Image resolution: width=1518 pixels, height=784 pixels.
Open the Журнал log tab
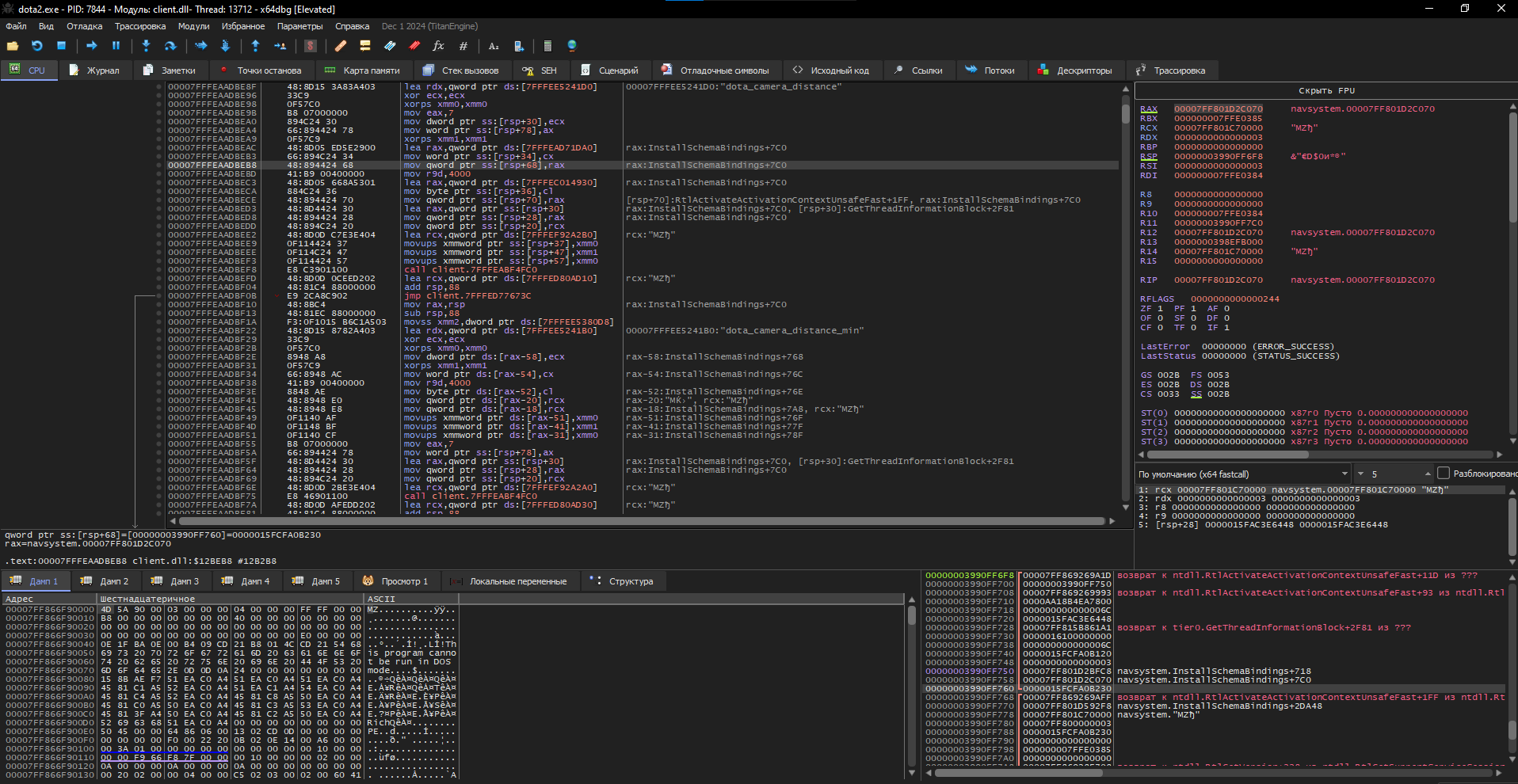pyautogui.click(x=94, y=70)
